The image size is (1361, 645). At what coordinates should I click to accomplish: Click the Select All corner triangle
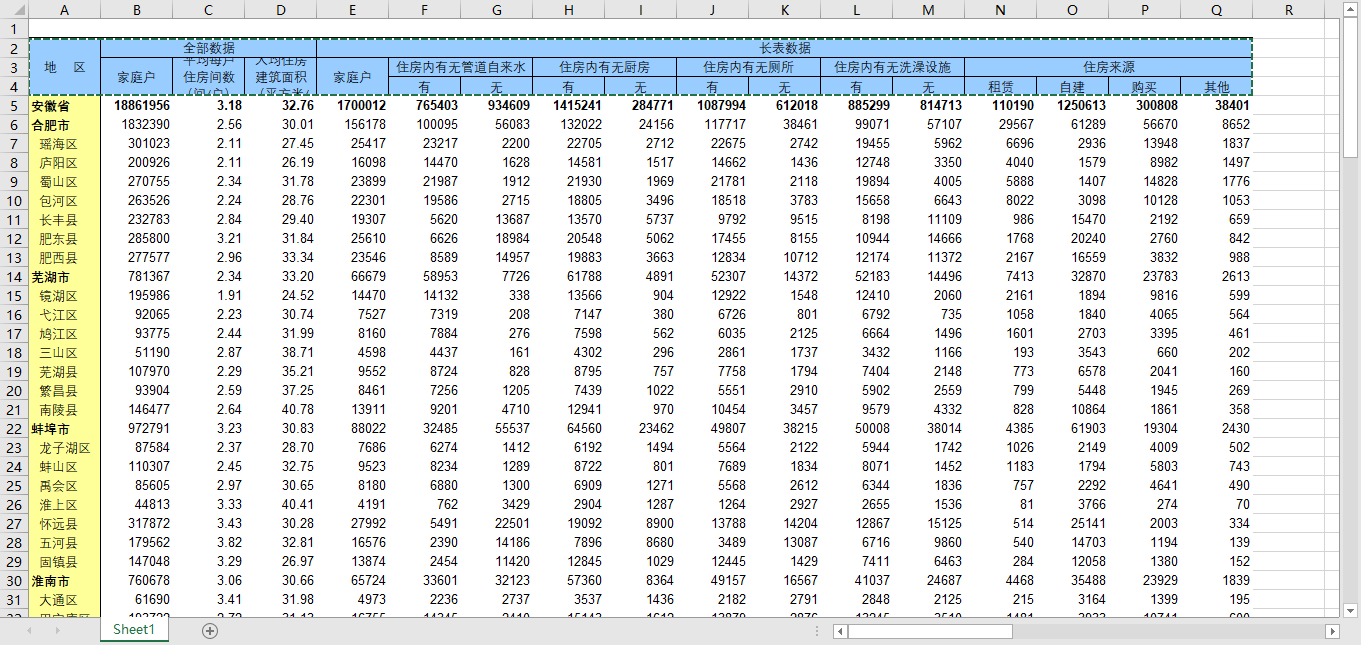coord(14,10)
